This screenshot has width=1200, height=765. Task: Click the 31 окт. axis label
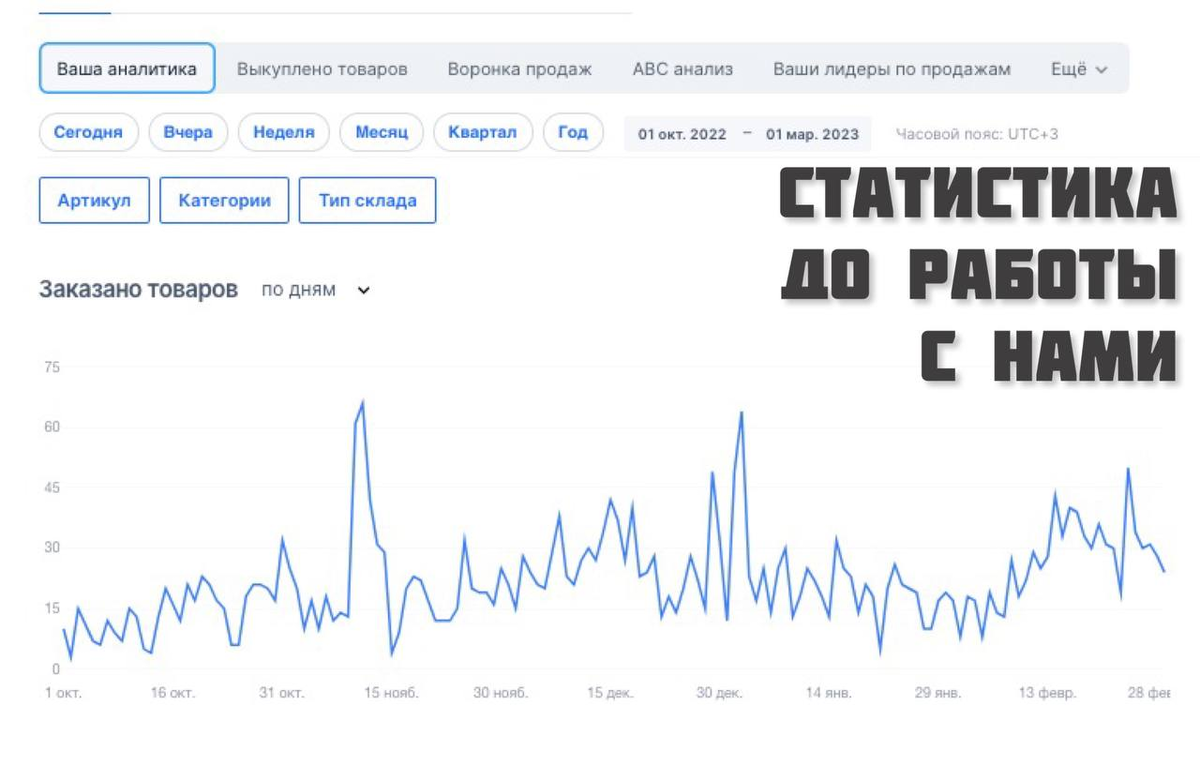pyautogui.click(x=281, y=693)
